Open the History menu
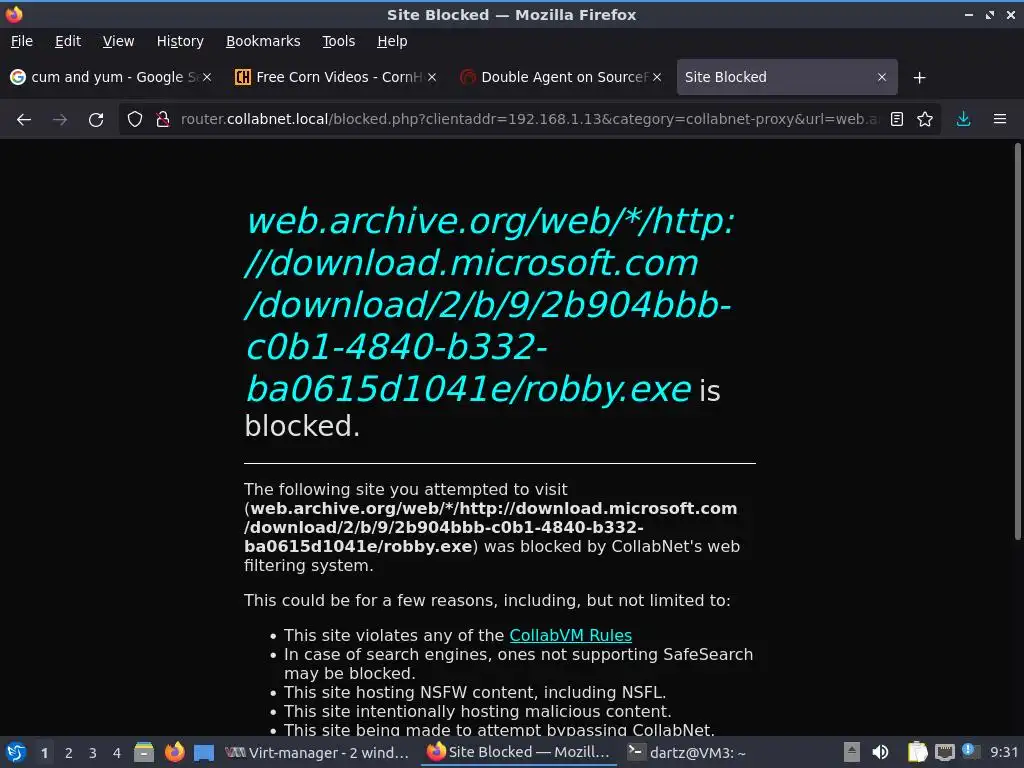The height and width of the screenshot is (768, 1024). tap(180, 41)
